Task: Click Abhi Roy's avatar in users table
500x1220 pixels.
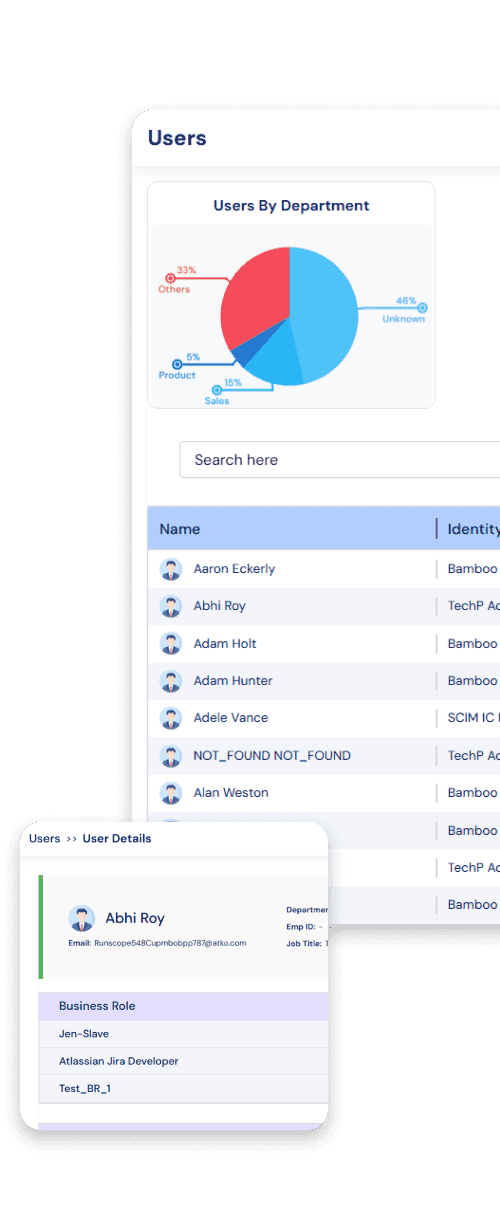Action: tap(171, 606)
